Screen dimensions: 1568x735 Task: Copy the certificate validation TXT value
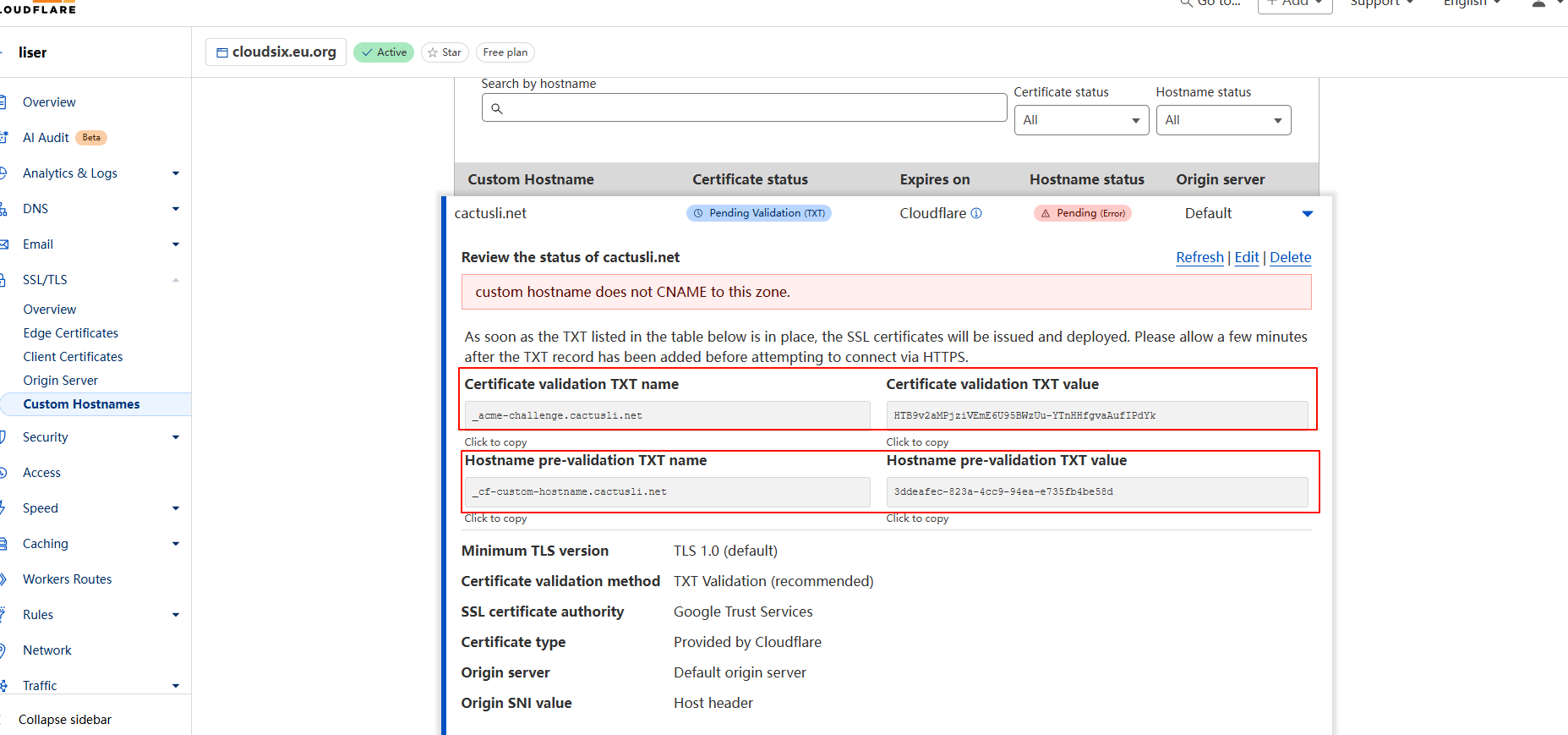(1097, 415)
